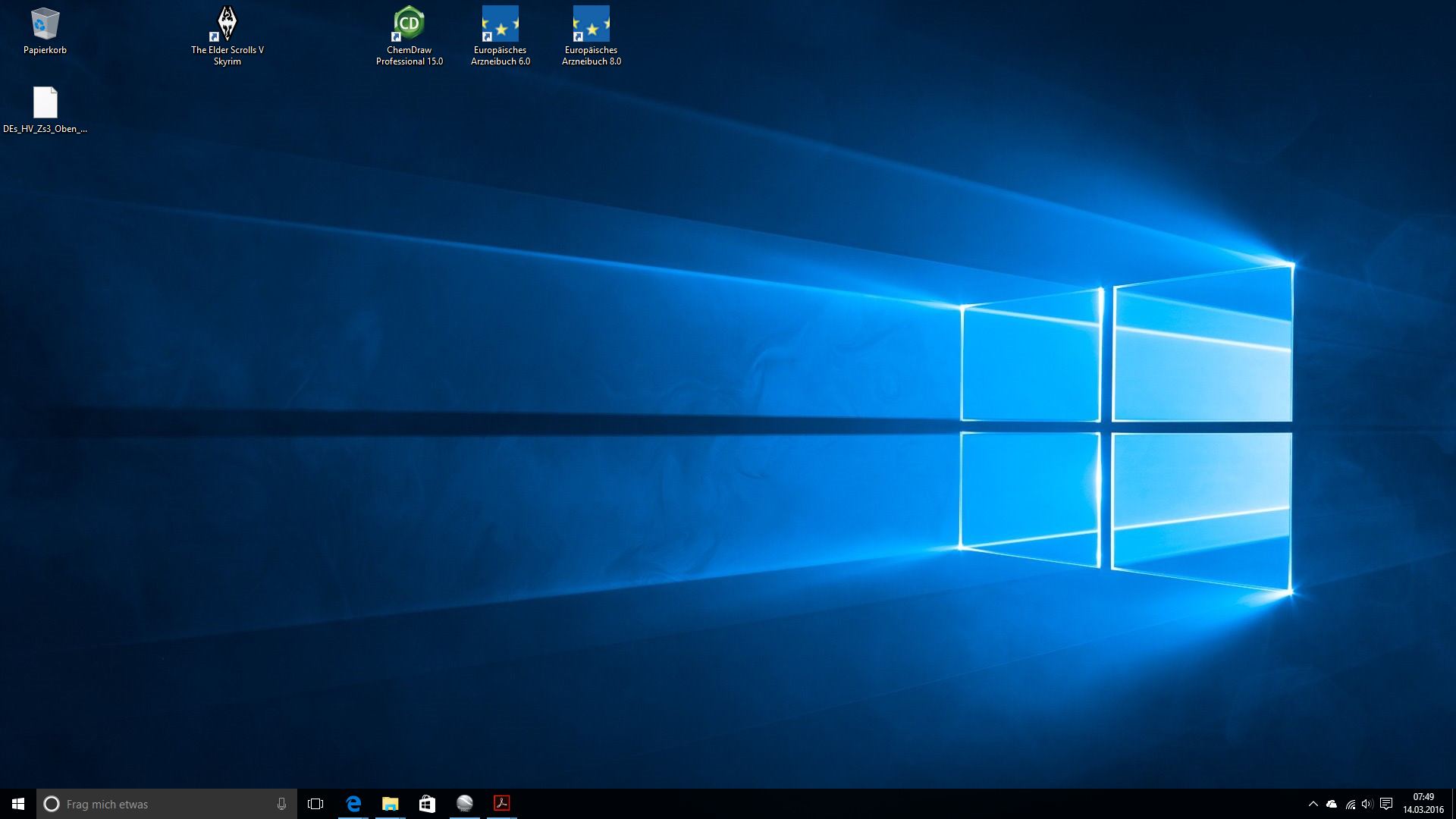
Task: Open the Windows Start menu
Action: 18,804
